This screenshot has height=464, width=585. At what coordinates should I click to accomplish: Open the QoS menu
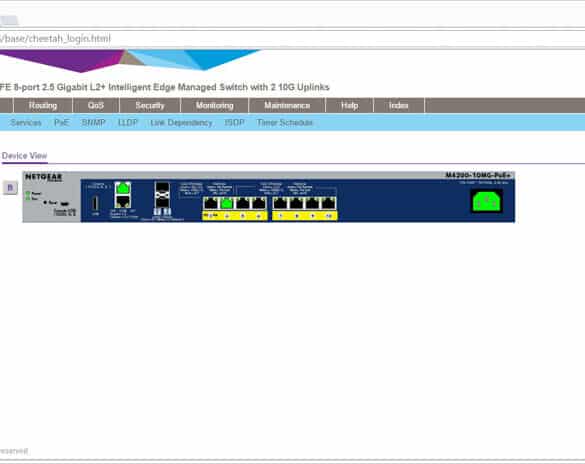coord(96,106)
